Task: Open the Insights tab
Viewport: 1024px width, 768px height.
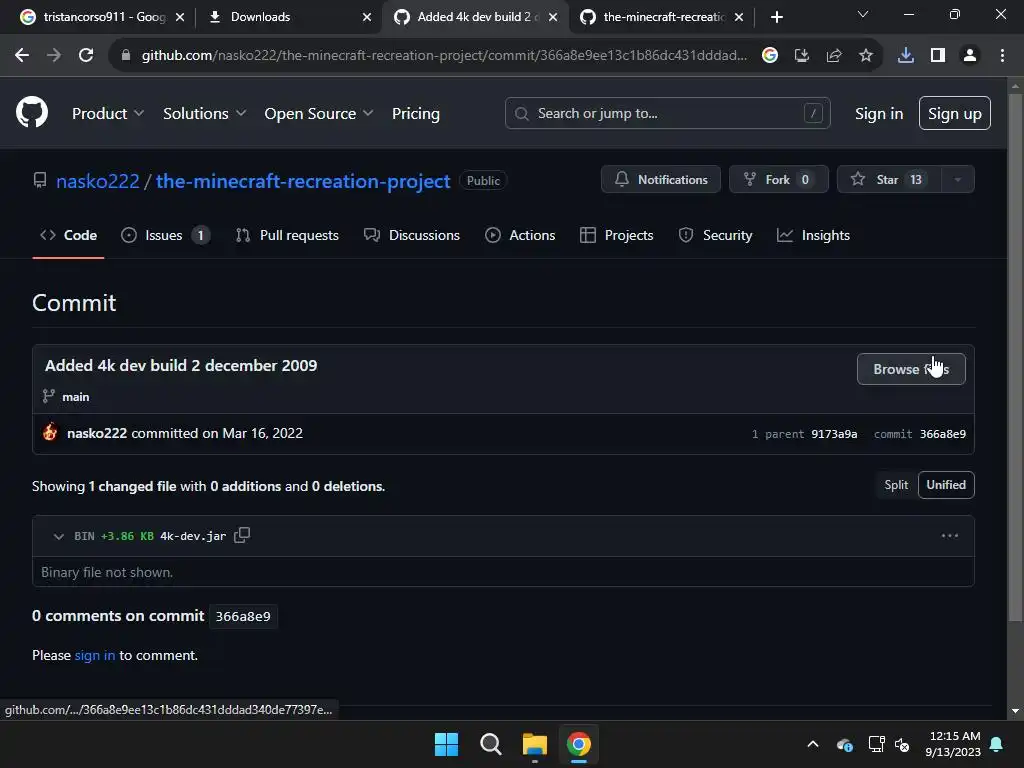Action: pos(813,235)
